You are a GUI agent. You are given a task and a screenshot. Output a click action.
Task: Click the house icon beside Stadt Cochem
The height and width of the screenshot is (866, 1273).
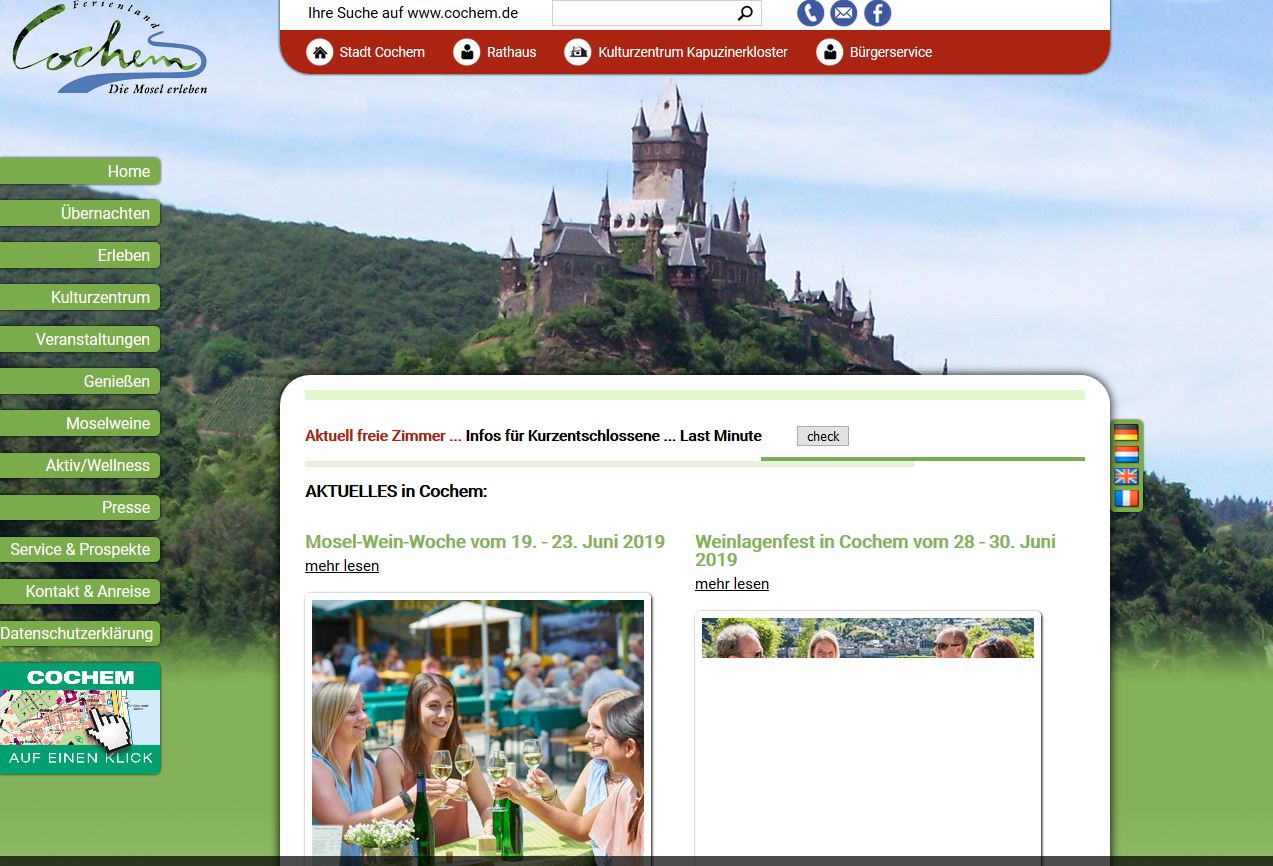tap(319, 52)
